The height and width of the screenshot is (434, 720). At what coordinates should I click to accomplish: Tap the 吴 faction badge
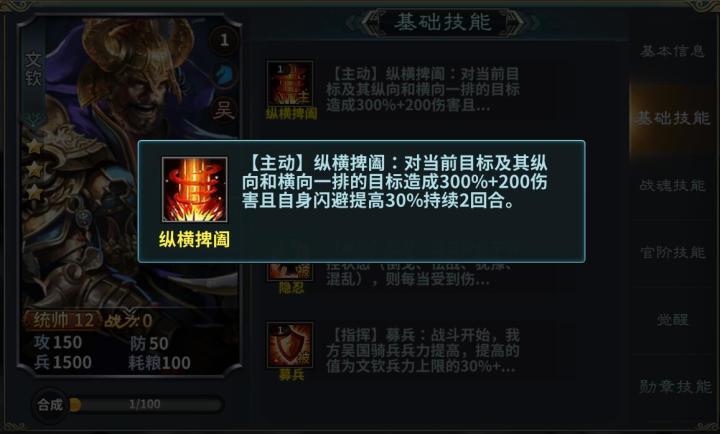tap(224, 110)
